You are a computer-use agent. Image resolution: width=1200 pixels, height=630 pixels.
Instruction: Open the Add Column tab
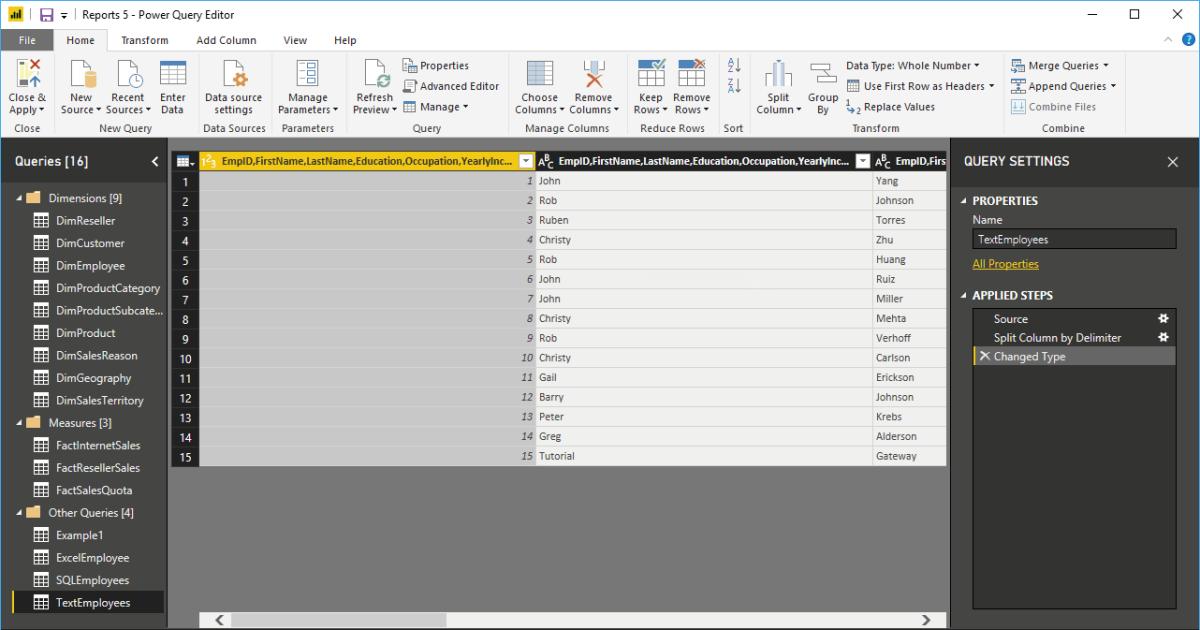226,40
